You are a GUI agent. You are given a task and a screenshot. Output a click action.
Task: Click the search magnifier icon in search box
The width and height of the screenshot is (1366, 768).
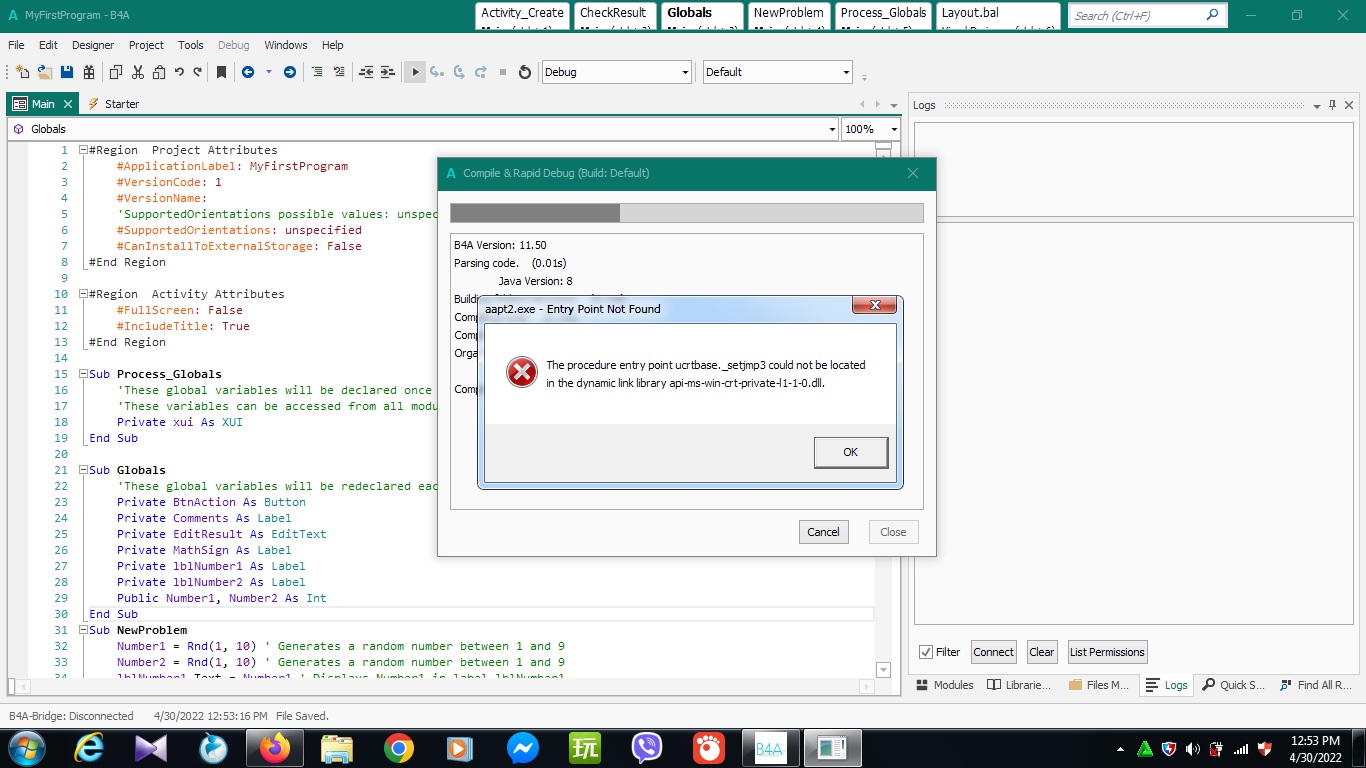1212,15
